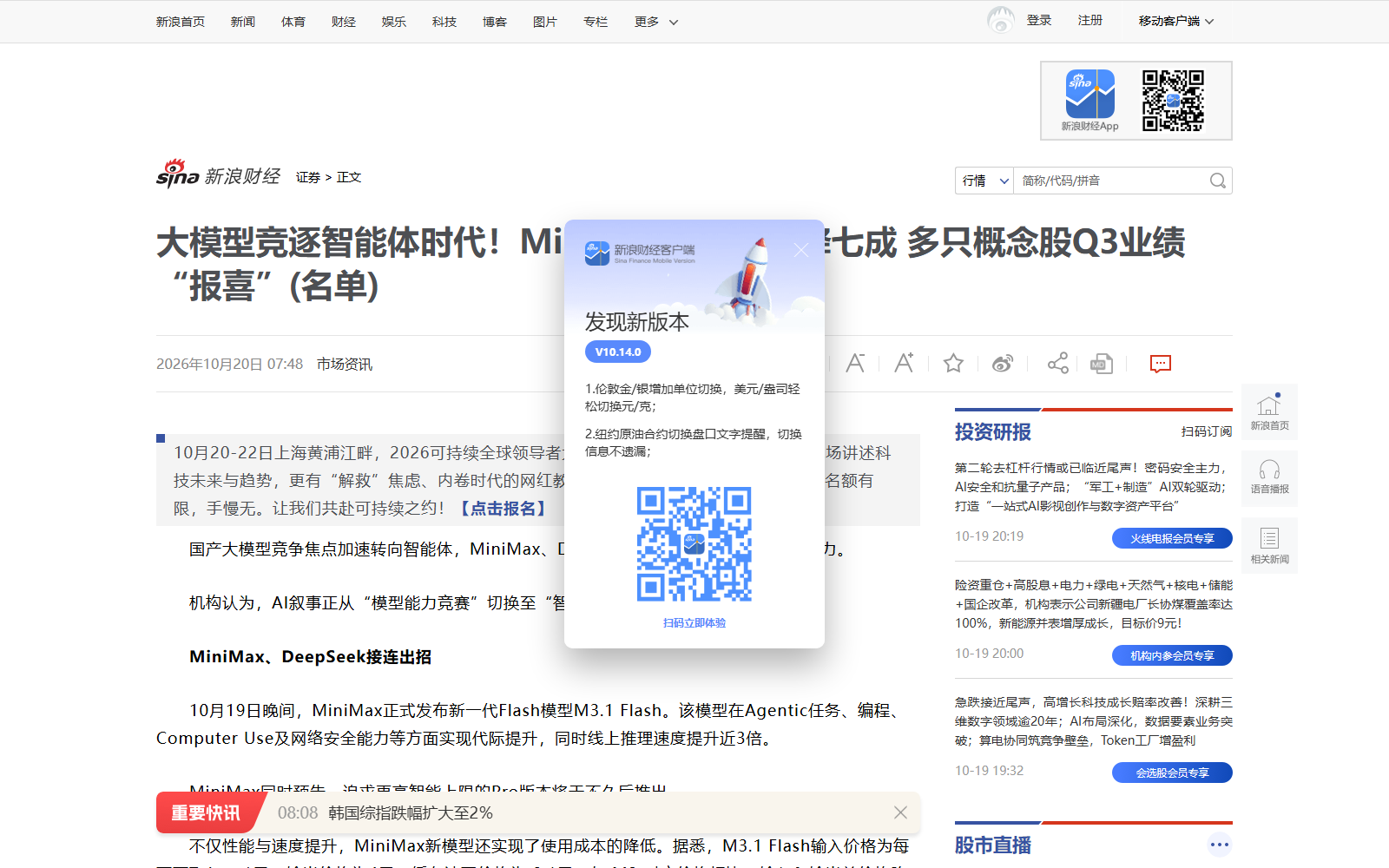Open 相关新闻 from the sidebar list icon

point(1269,545)
